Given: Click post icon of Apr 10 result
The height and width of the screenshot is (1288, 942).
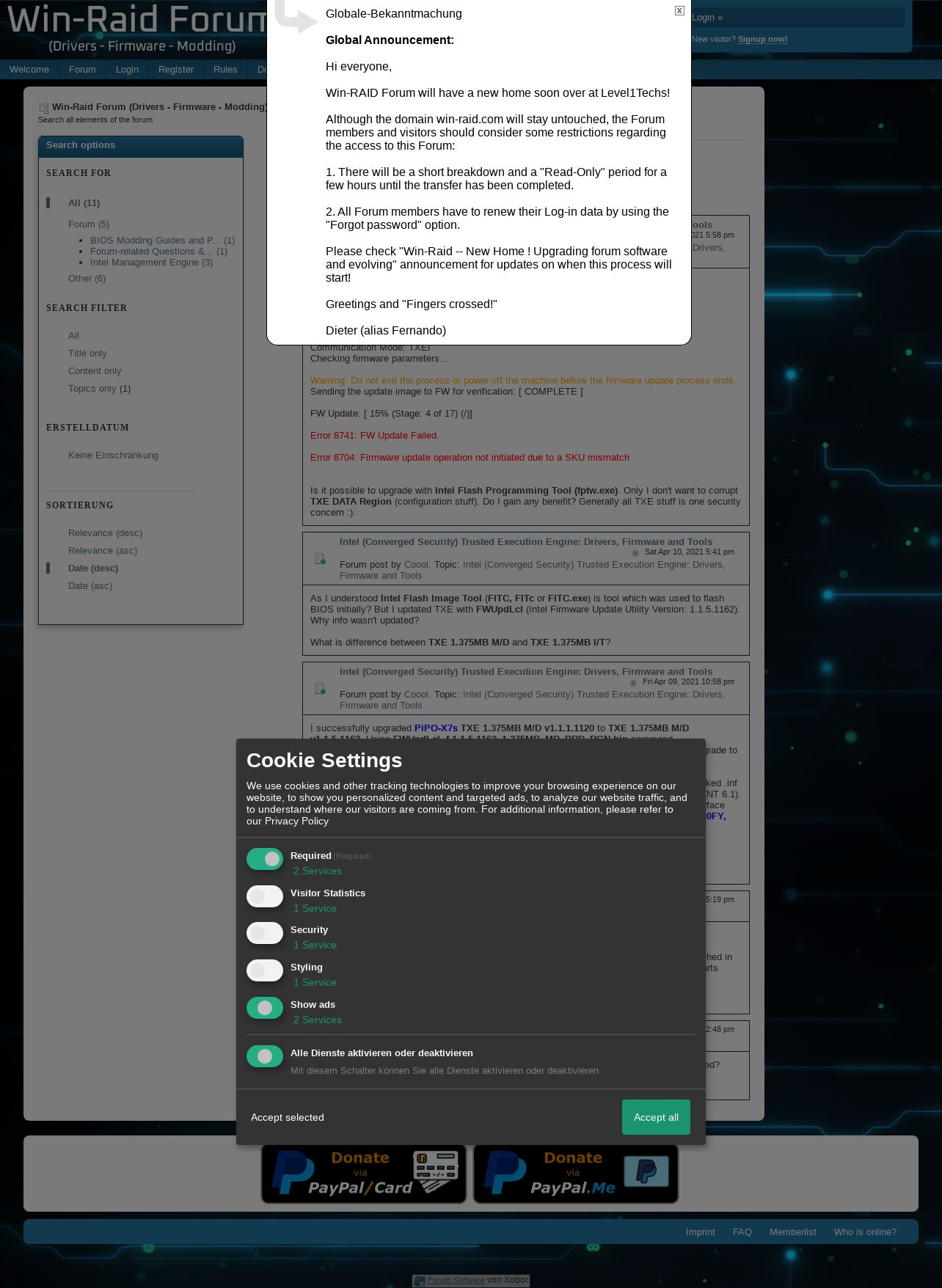Looking at the screenshot, I should (320, 558).
